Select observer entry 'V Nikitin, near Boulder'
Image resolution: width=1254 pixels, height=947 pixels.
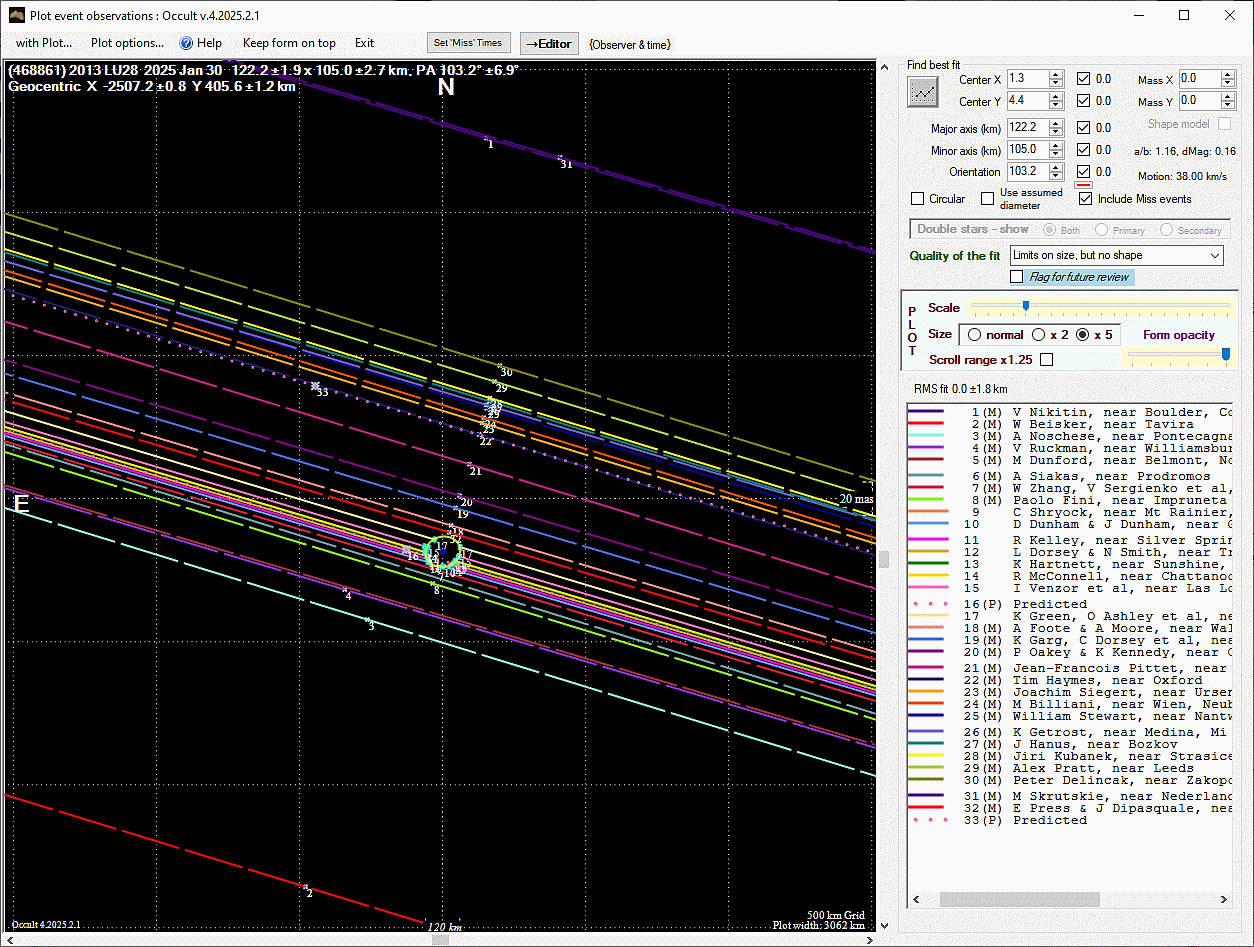[x=1070, y=412]
